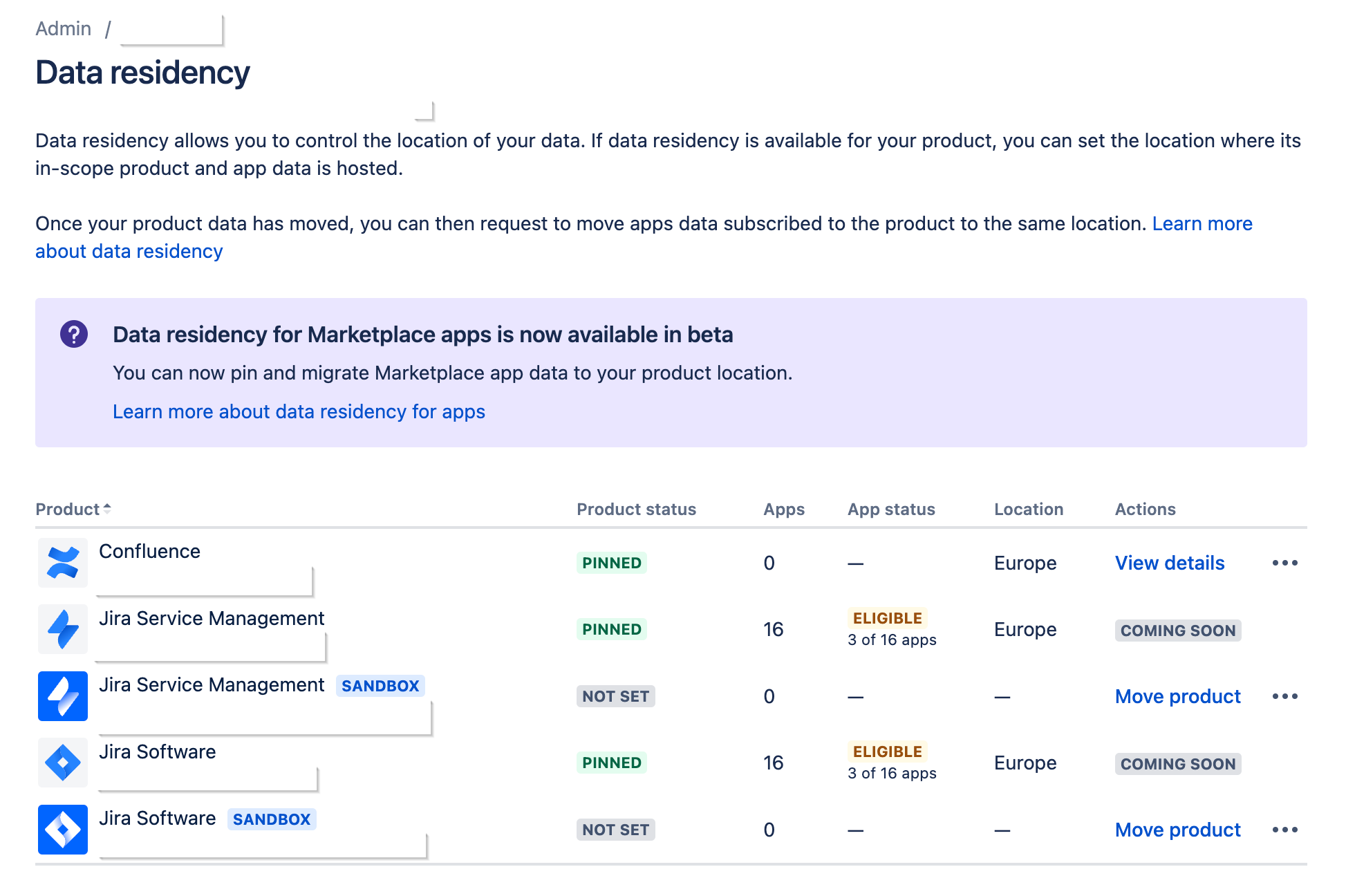Click the Jira Software product icon
Screen dimensions: 1346x896
(62, 763)
